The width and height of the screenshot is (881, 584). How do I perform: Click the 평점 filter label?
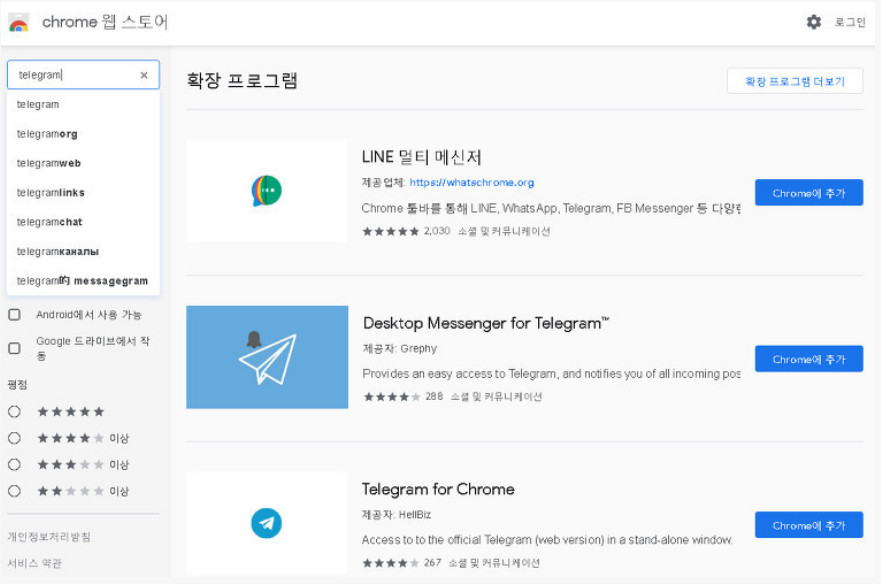coord(17,385)
